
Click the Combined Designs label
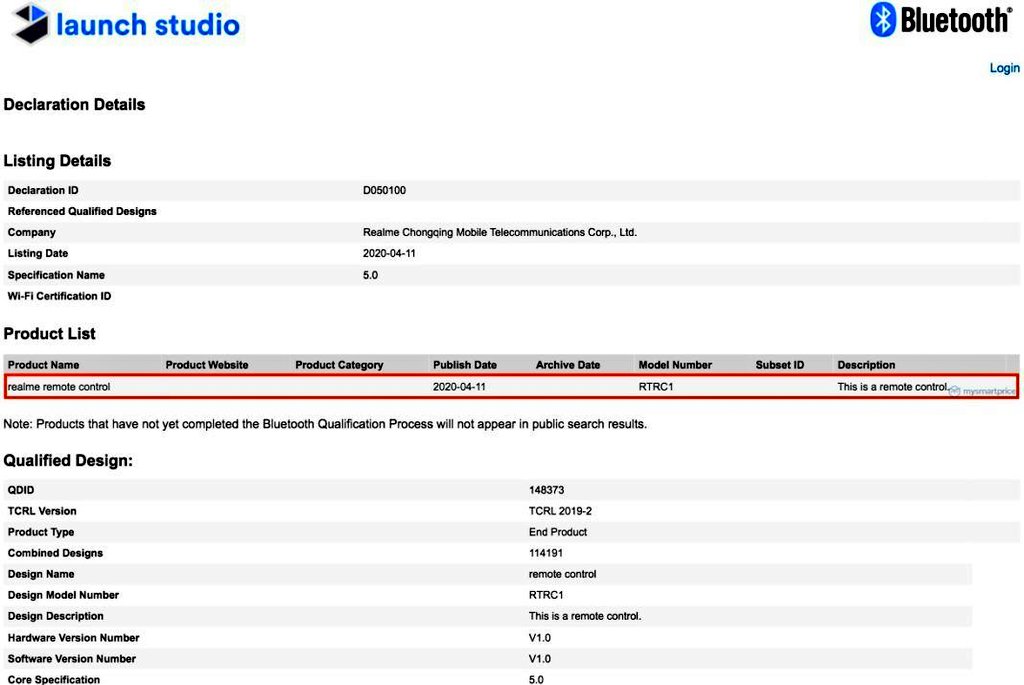pos(56,553)
